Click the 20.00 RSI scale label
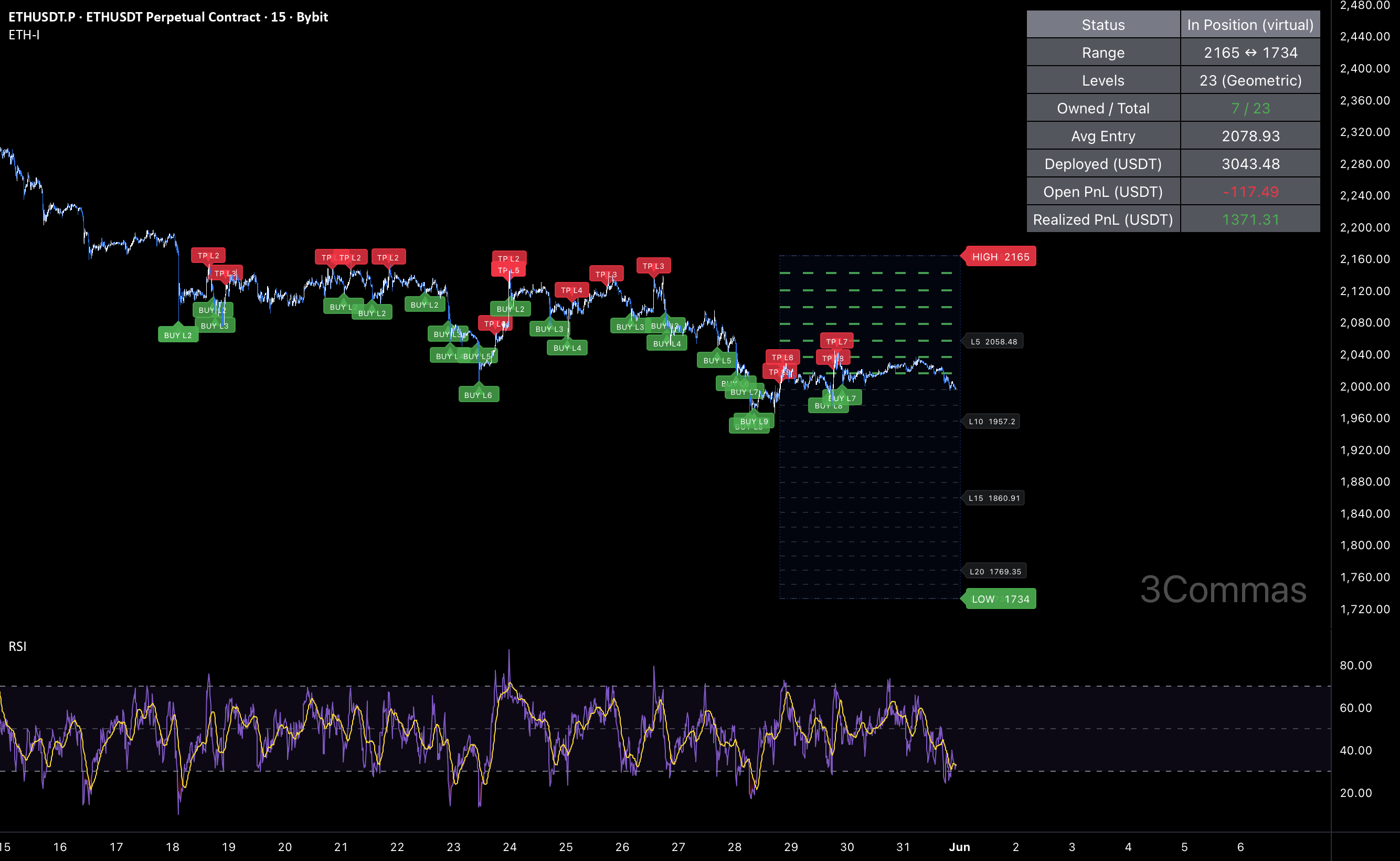The image size is (1400, 861). coord(1355,793)
